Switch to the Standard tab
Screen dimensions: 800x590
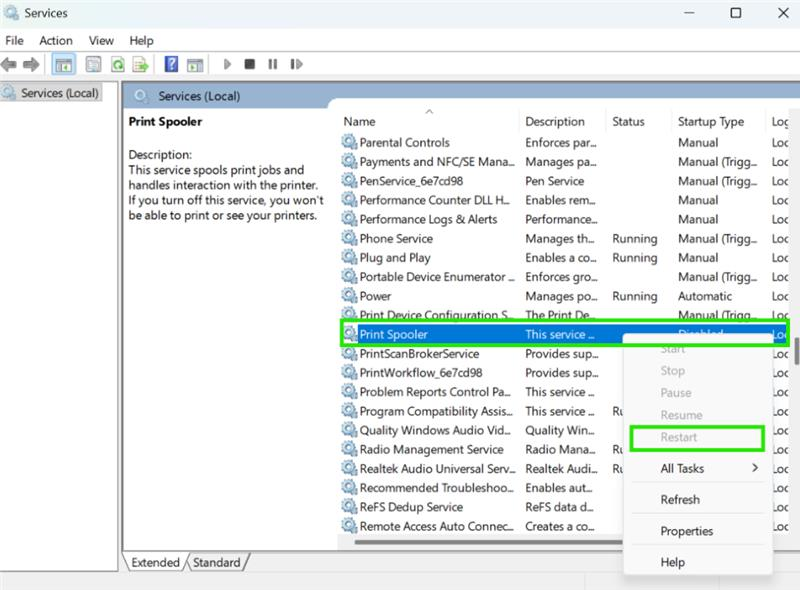click(217, 562)
